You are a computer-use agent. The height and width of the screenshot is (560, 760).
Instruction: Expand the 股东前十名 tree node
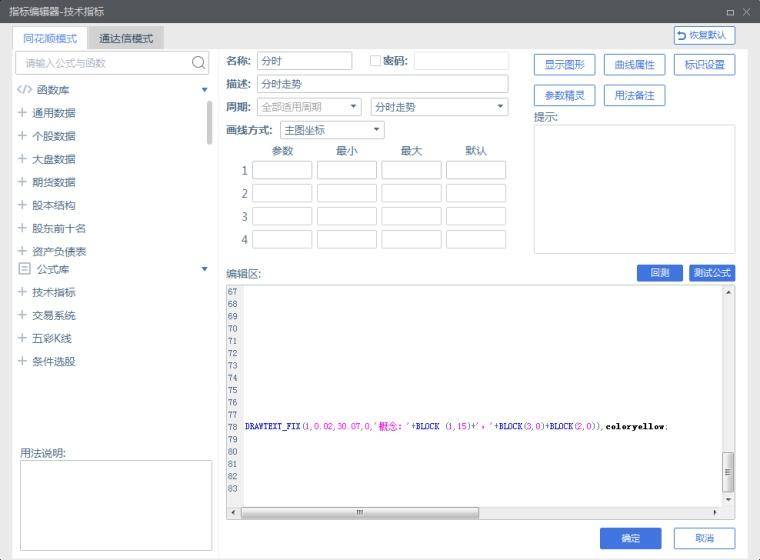tap(22, 228)
